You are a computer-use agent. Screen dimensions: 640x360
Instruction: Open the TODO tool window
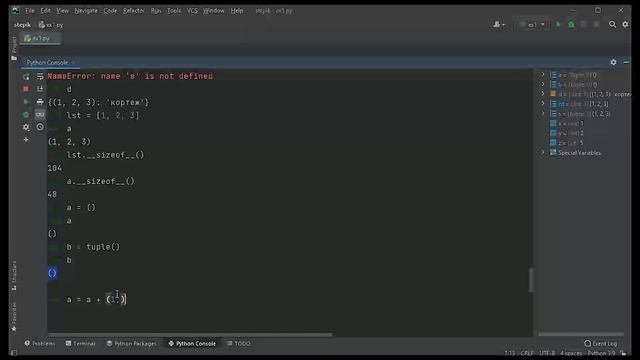(x=239, y=344)
